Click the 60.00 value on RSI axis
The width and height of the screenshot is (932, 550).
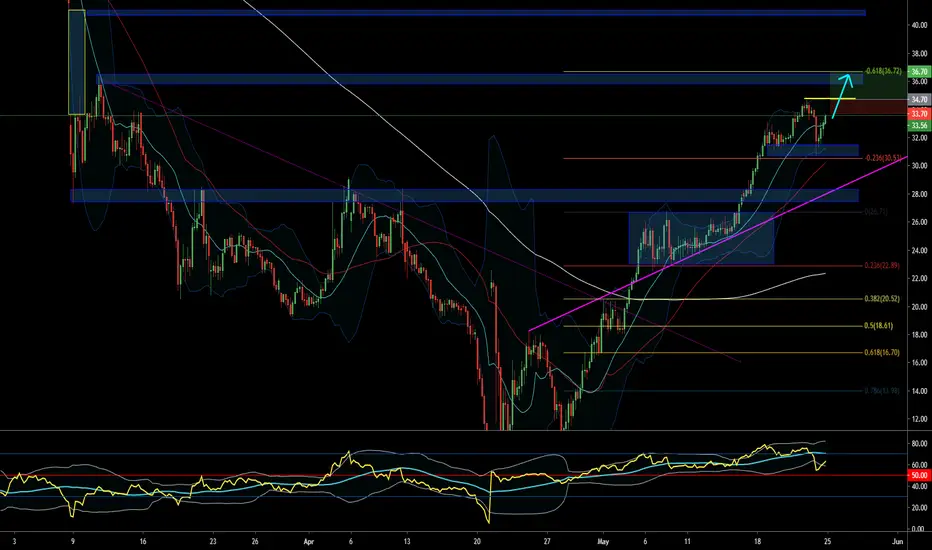pos(919,465)
